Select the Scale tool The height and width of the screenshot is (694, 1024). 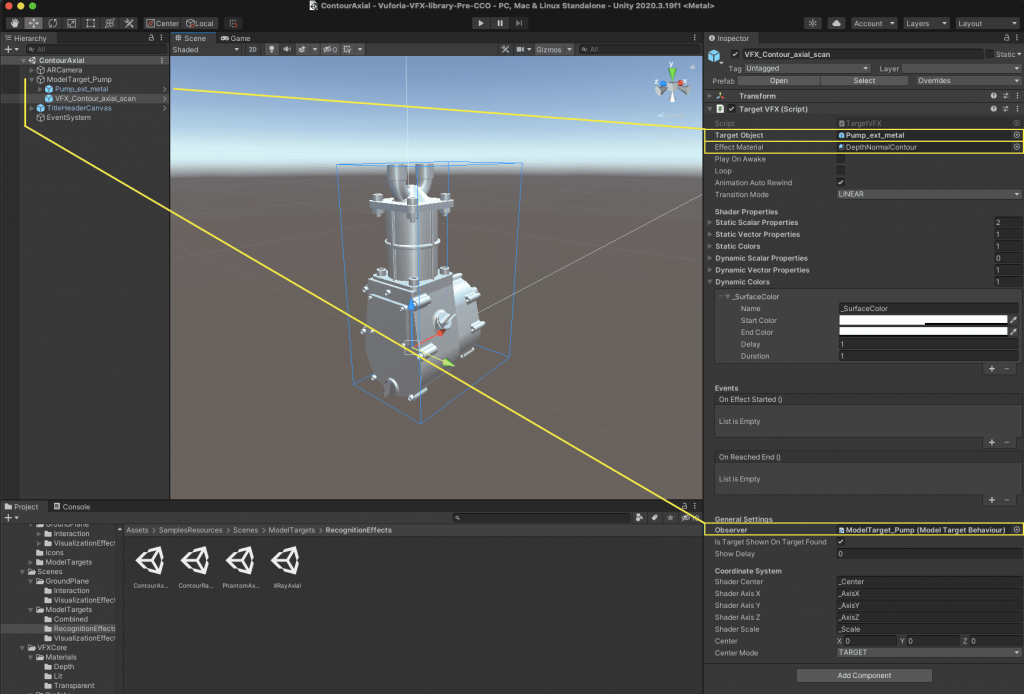click(71, 23)
